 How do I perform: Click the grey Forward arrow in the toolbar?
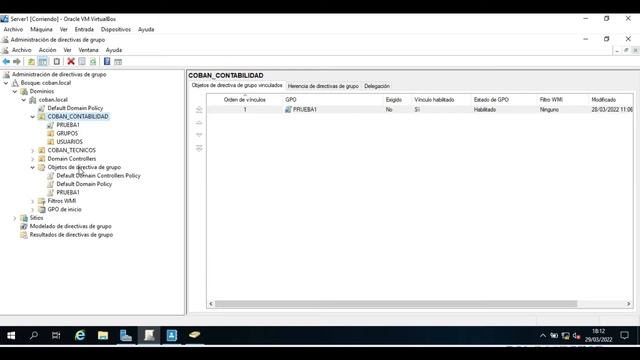click(17, 62)
